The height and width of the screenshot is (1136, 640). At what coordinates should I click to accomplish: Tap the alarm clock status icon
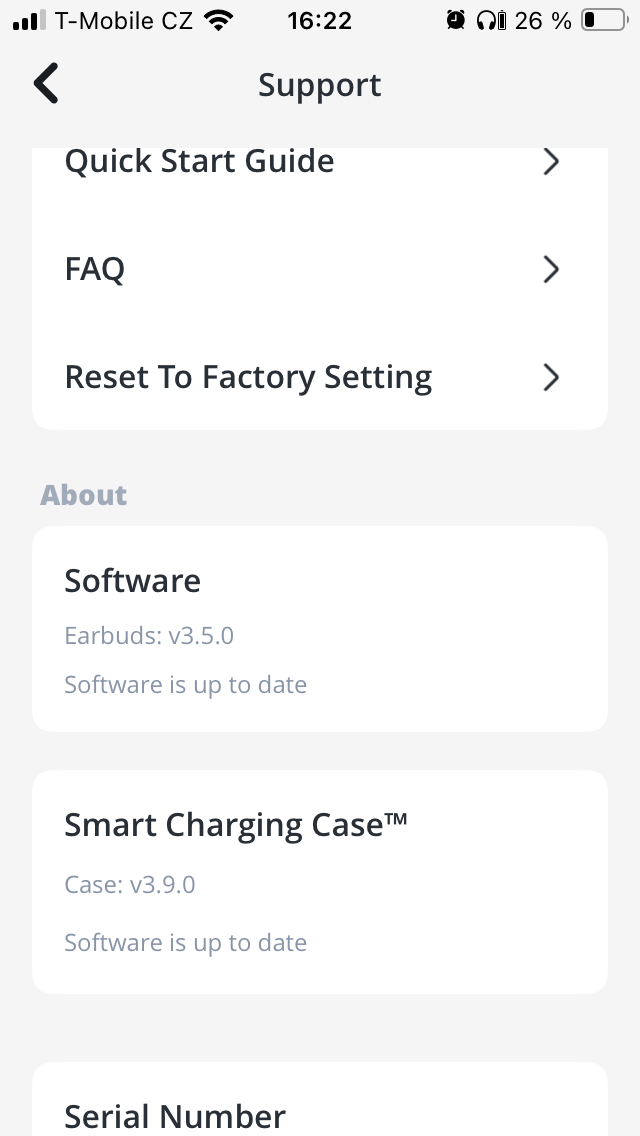click(456, 20)
